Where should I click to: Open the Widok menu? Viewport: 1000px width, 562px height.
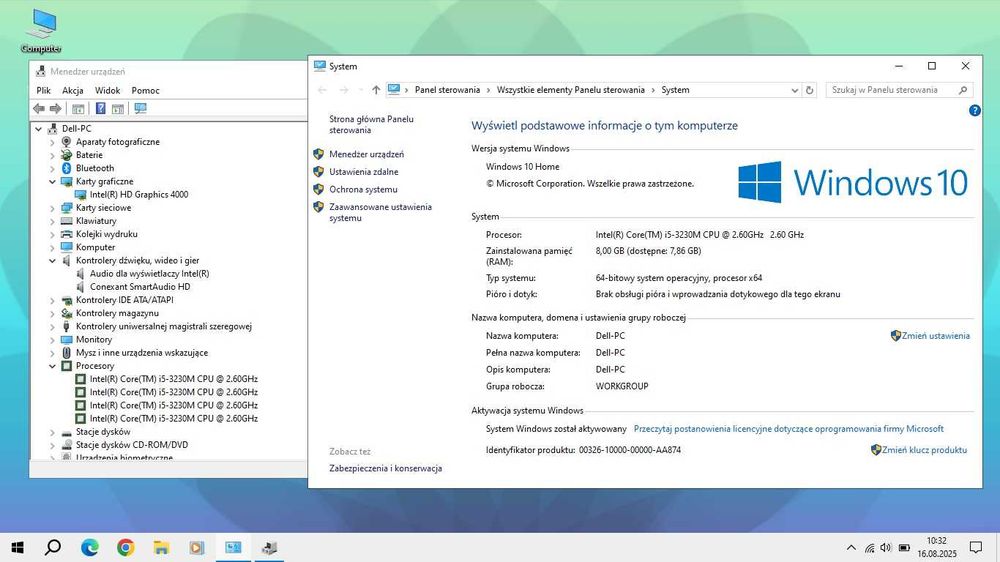(x=107, y=91)
